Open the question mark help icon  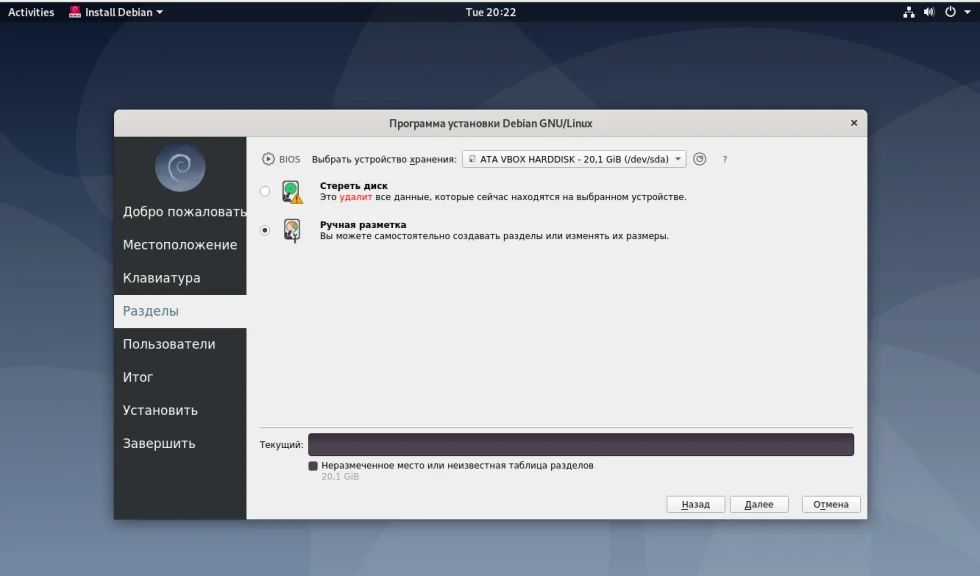(x=725, y=159)
